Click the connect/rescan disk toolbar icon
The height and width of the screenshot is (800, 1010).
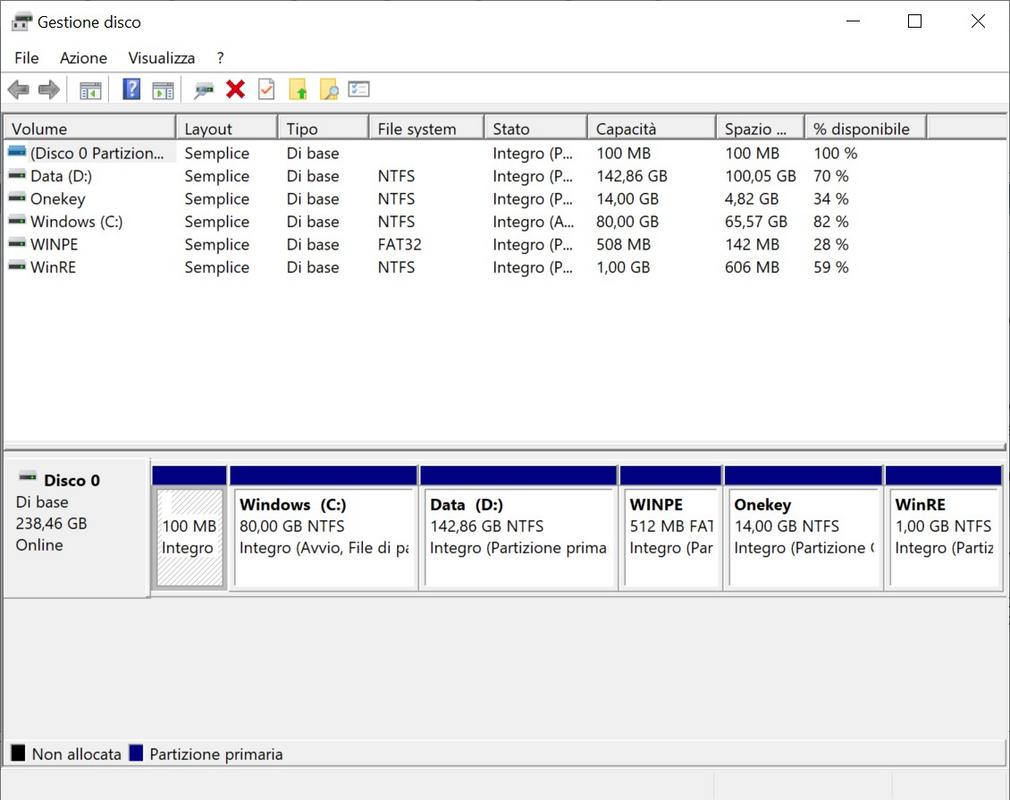pos(204,90)
